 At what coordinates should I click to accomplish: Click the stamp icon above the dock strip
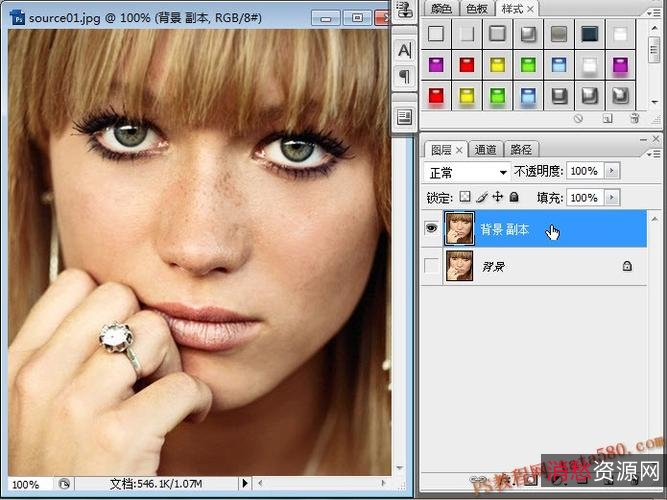point(403,11)
